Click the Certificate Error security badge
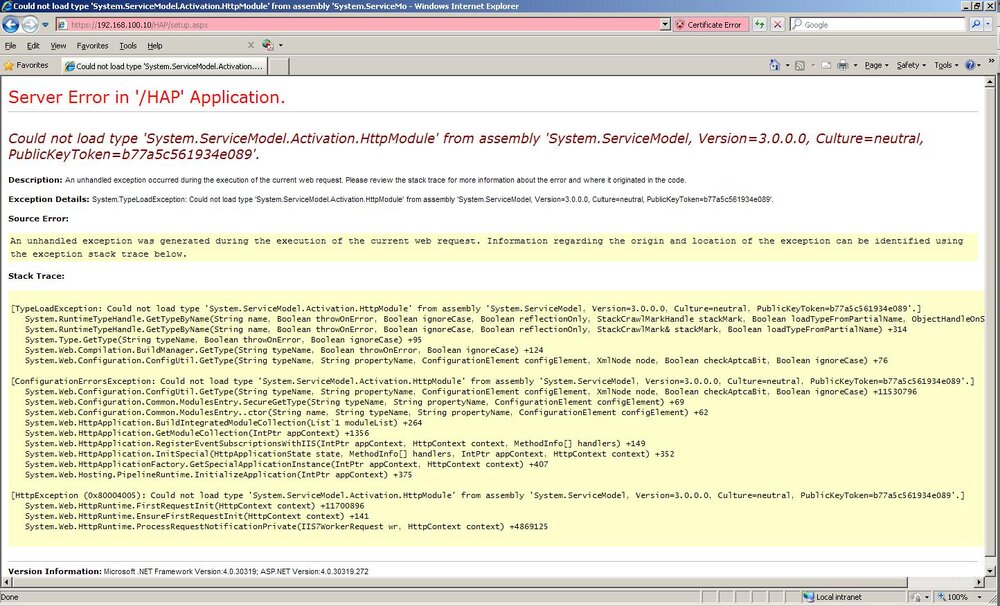The height and width of the screenshot is (606, 1000). pyautogui.click(x=709, y=25)
